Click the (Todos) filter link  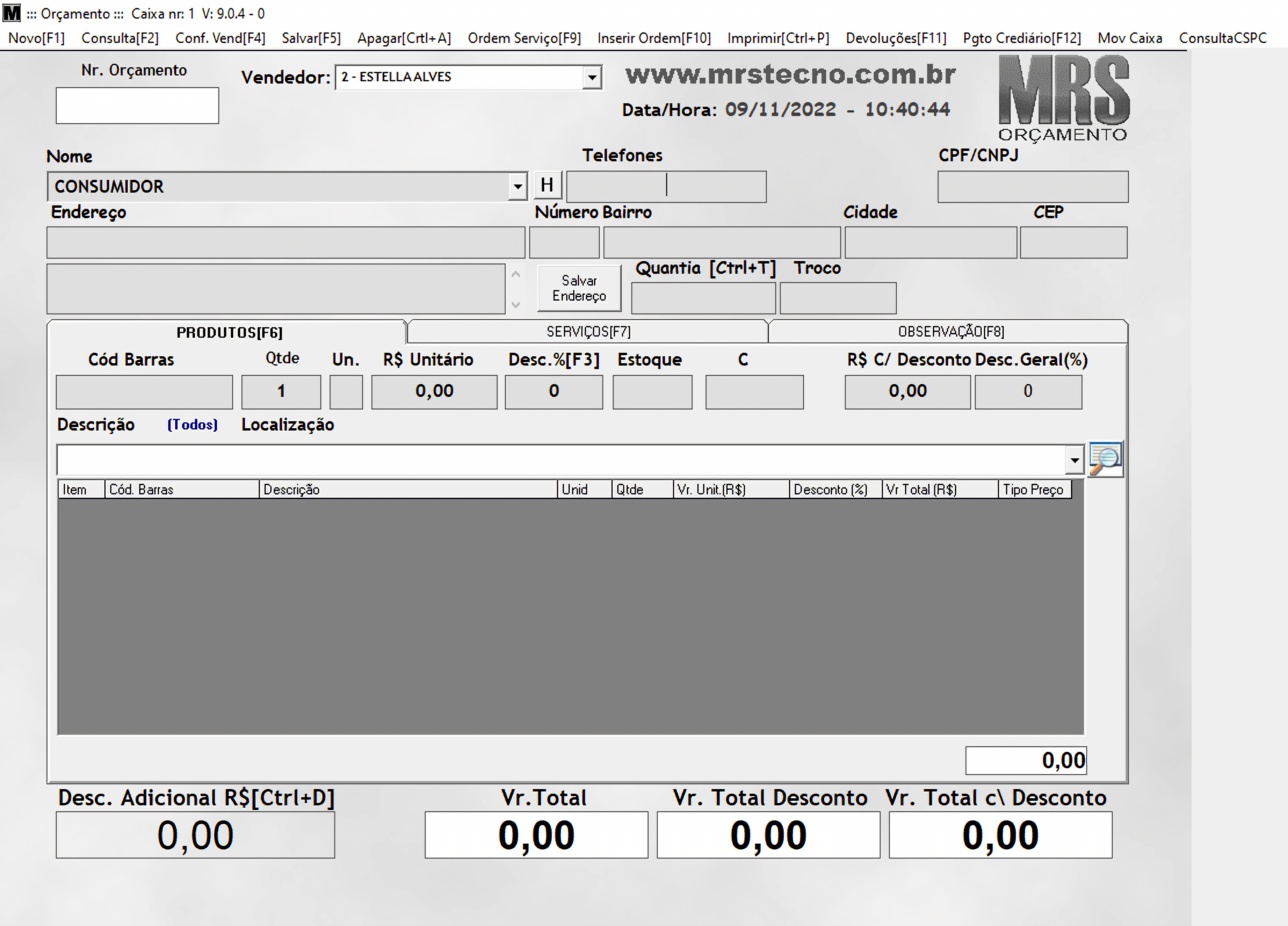pyautogui.click(x=192, y=425)
